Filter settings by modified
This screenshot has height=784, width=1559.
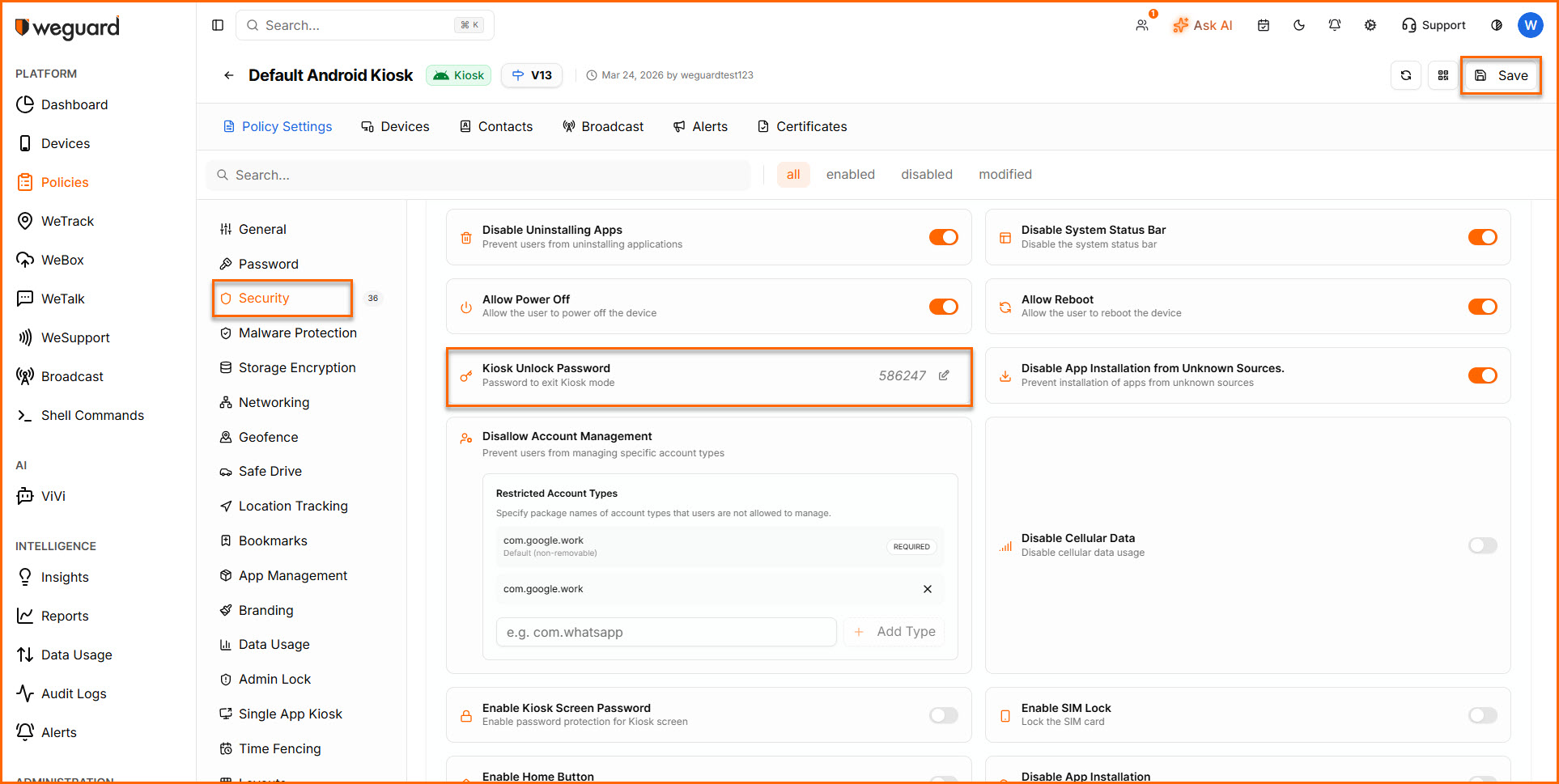(x=1005, y=174)
